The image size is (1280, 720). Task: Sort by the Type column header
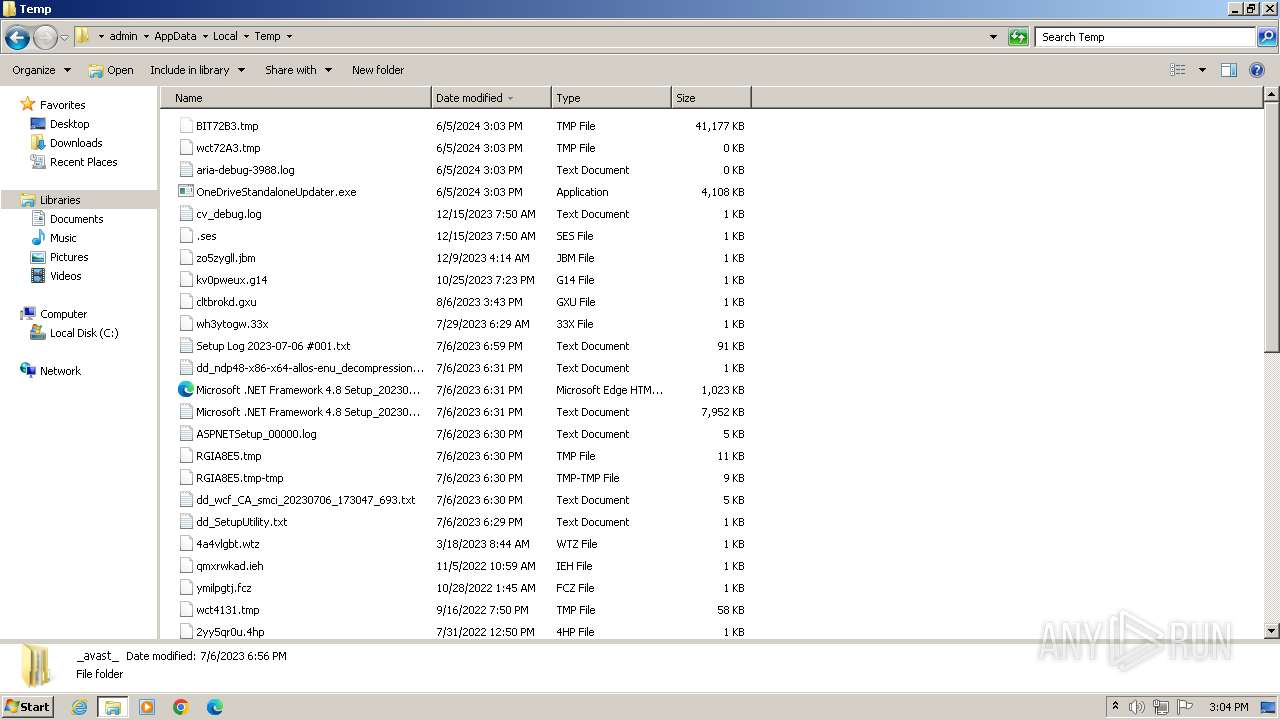coord(611,98)
